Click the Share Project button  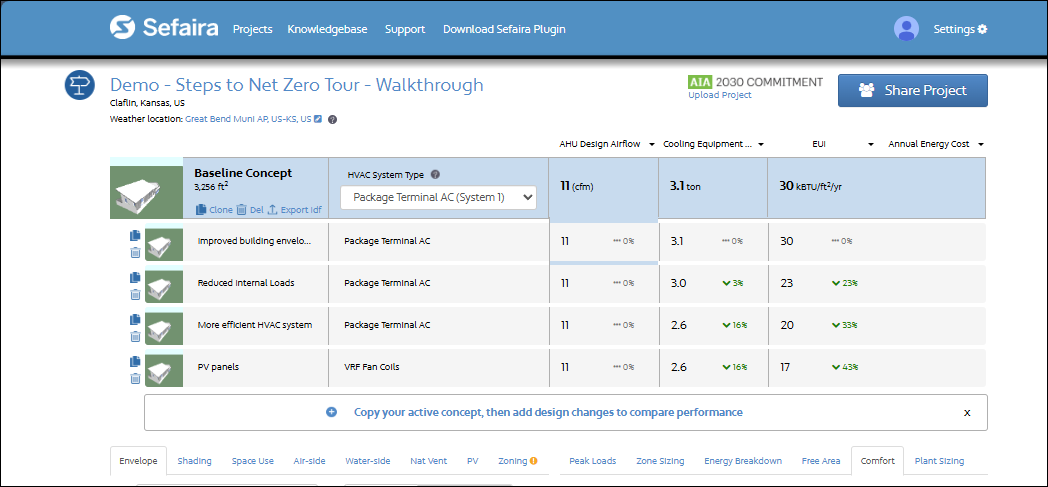tap(913, 90)
